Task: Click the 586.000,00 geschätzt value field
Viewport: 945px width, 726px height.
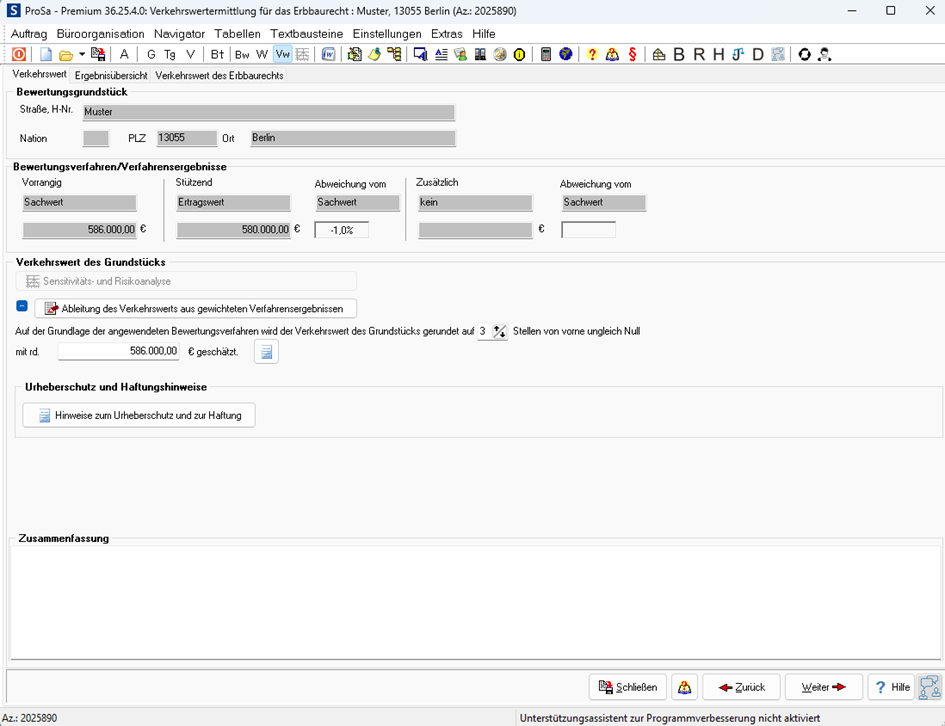Action: point(119,351)
